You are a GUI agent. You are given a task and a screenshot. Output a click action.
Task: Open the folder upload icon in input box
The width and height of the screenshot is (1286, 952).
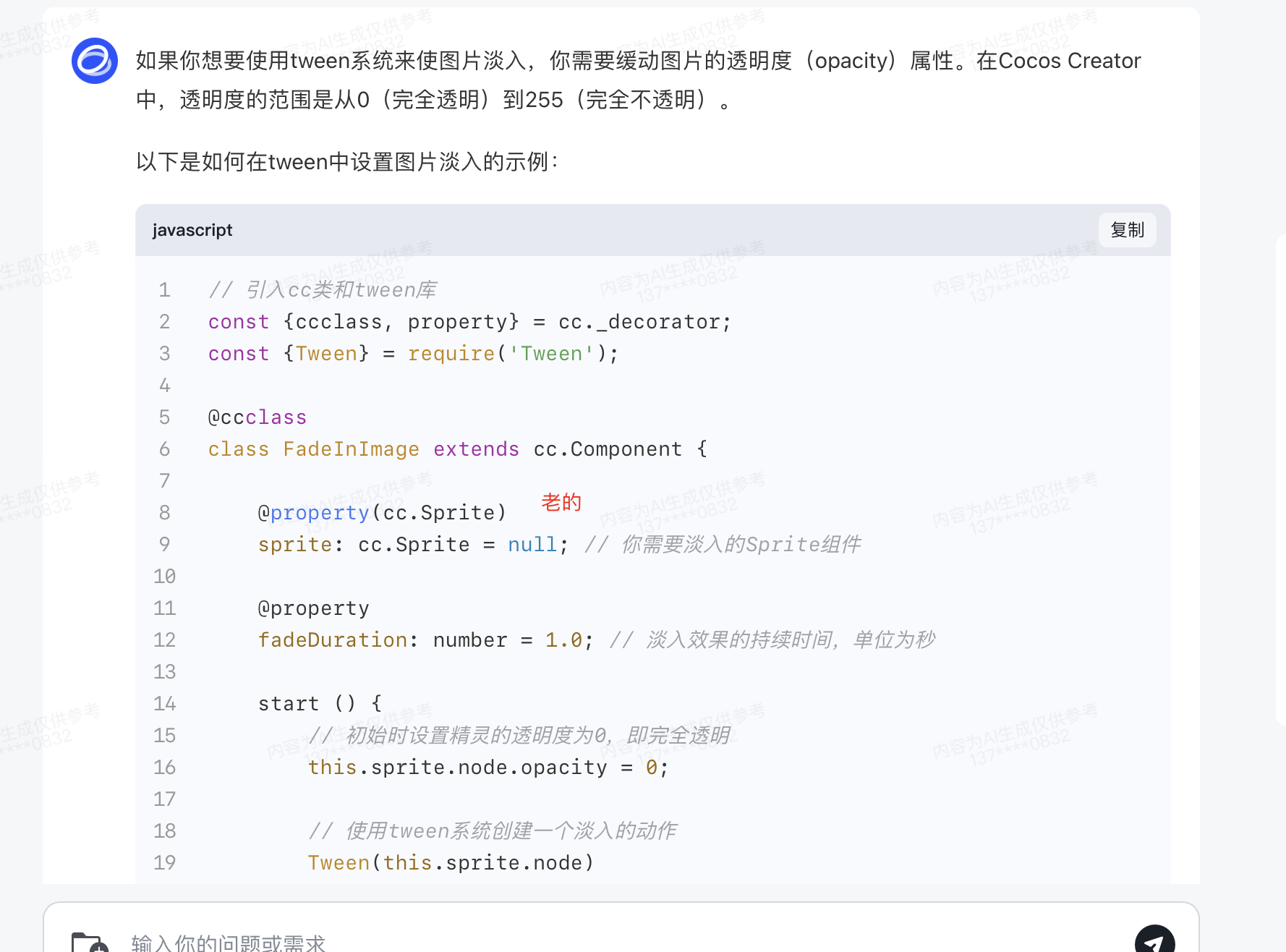click(90, 943)
